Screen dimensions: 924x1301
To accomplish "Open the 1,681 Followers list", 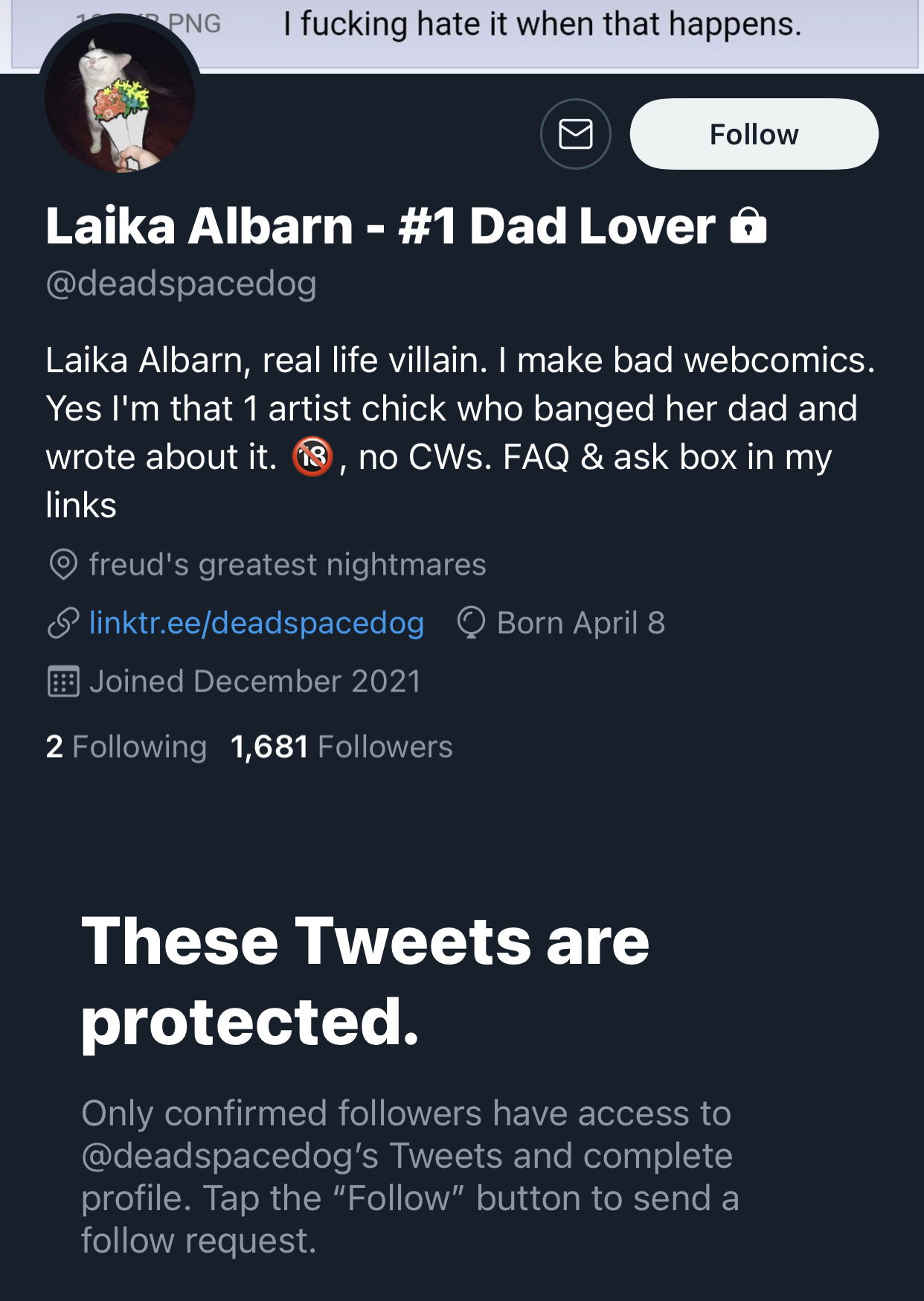I will pos(341,747).
